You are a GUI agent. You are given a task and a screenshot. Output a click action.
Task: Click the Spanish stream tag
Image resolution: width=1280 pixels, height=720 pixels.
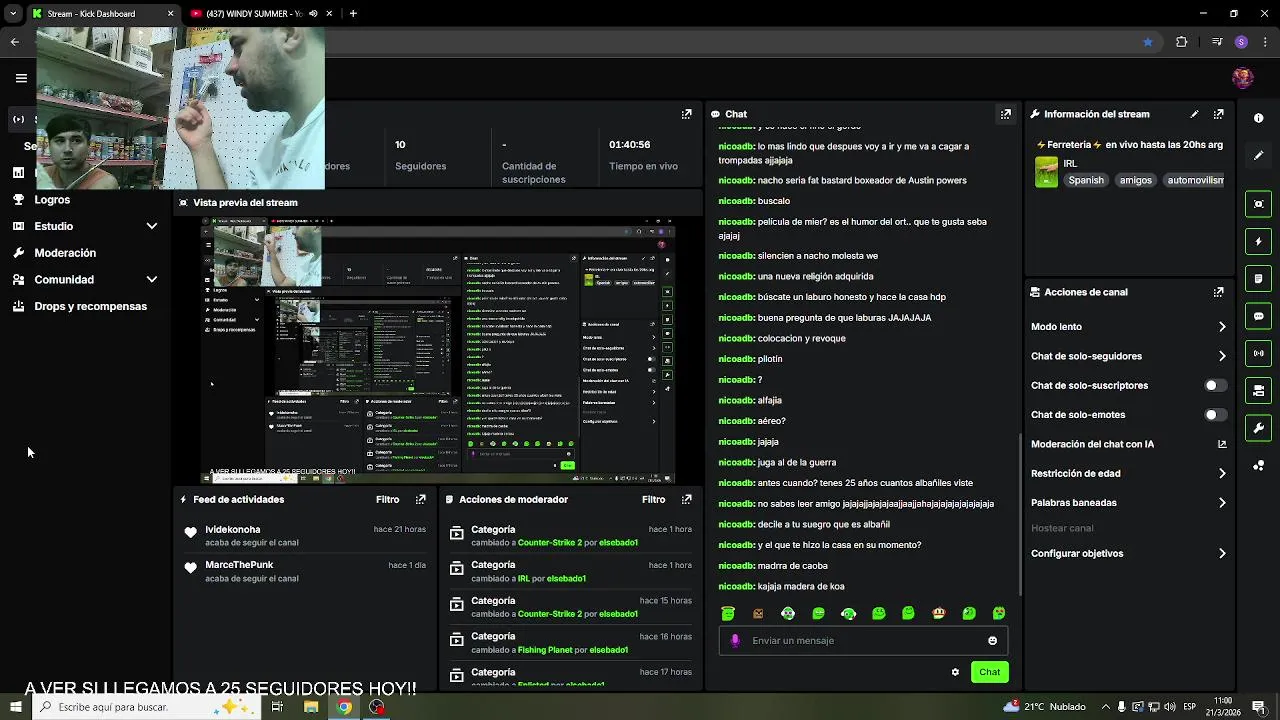pyautogui.click(x=1086, y=180)
